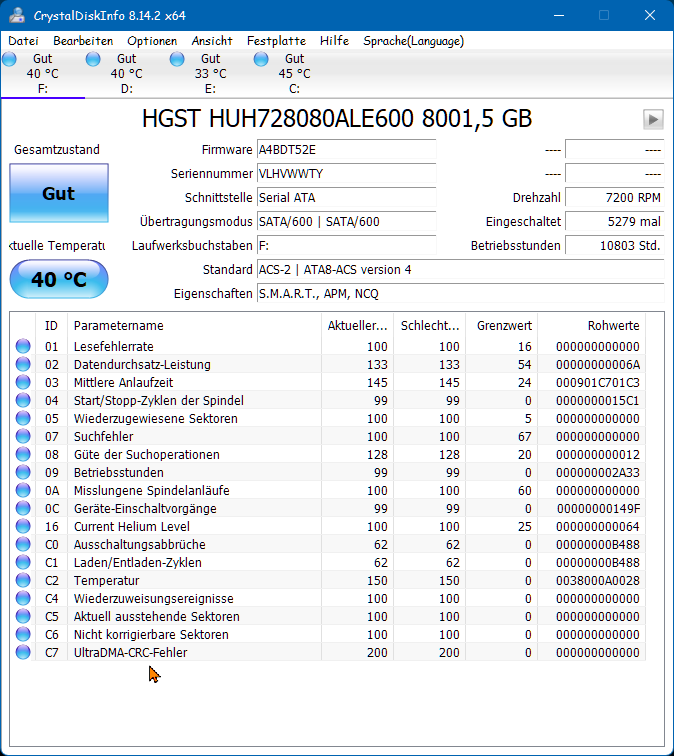Select the UltraDMA-CRC-Fehler row name
The width and height of the screenshot is (674, 756).
(x=130, y=653)
